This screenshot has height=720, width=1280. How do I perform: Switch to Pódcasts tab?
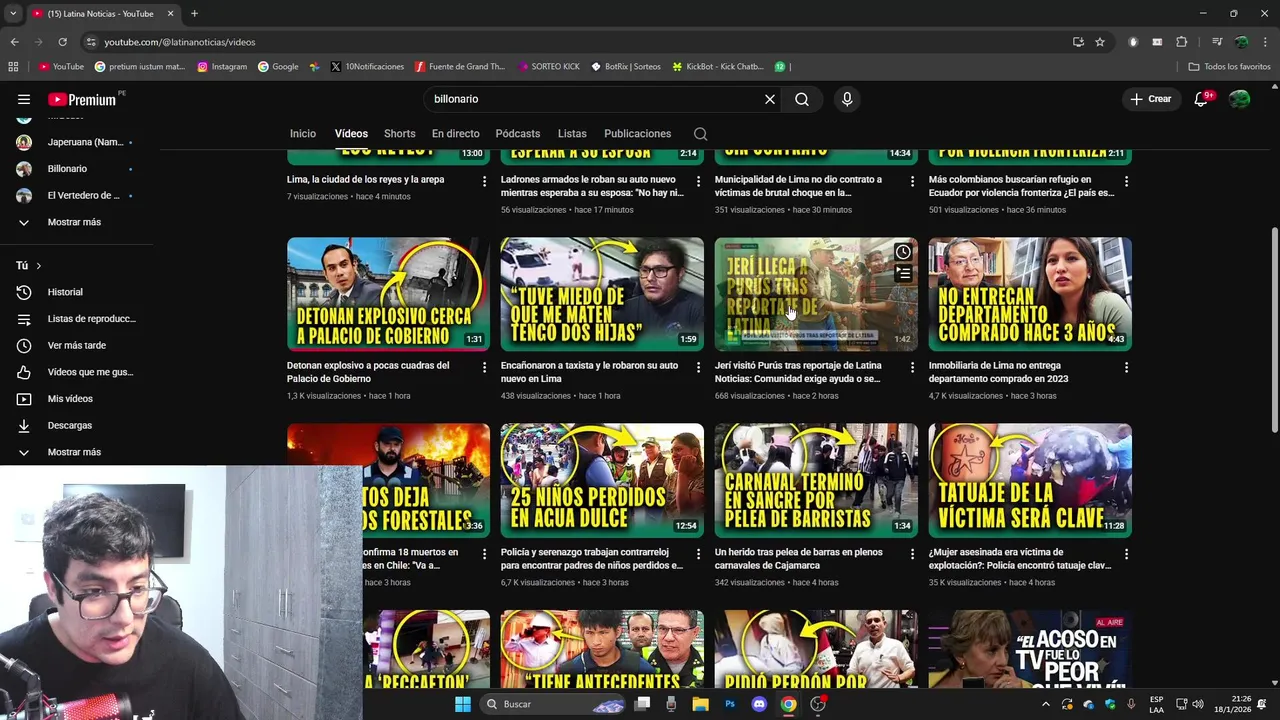[518, 134]
